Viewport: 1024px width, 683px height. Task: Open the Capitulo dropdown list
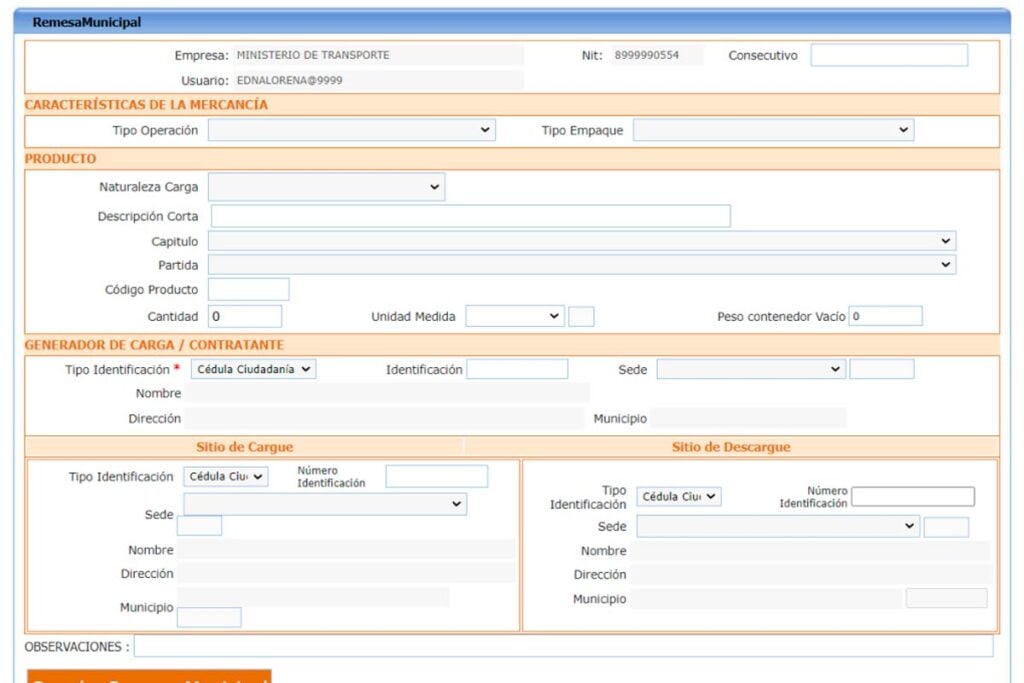click(x=581, y=241)
